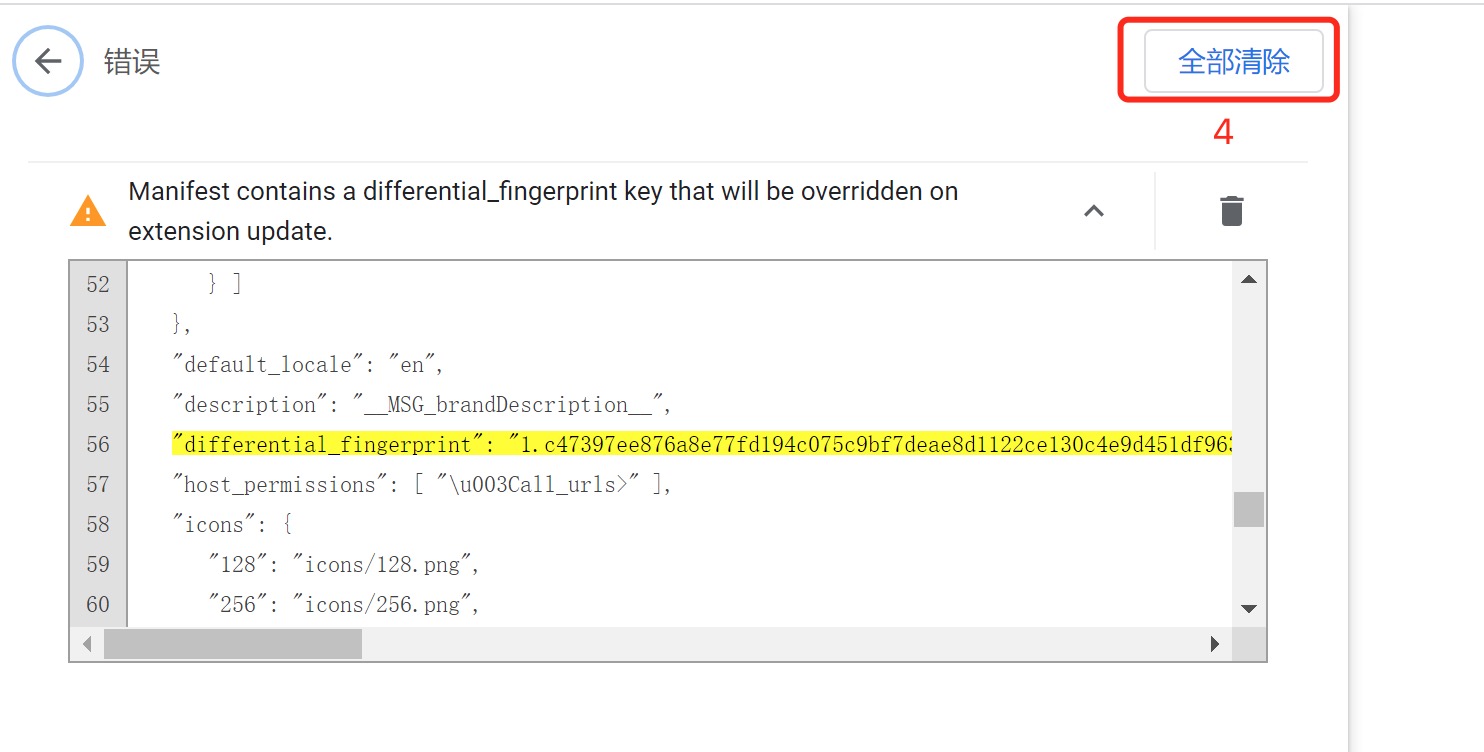The height and width of the screenshot is (752, 1484).
Task: Click the highlighted differential_fingerprint line
Action: (702, 444)
